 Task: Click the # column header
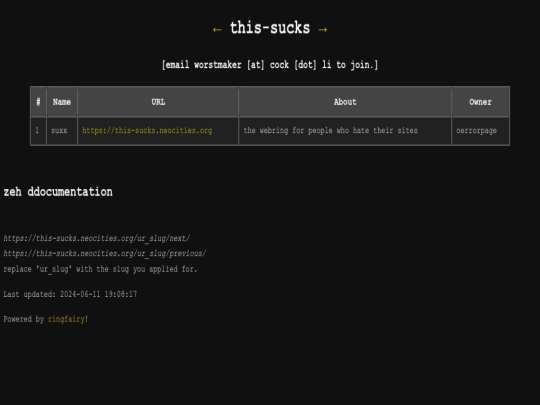coord(38,102)
